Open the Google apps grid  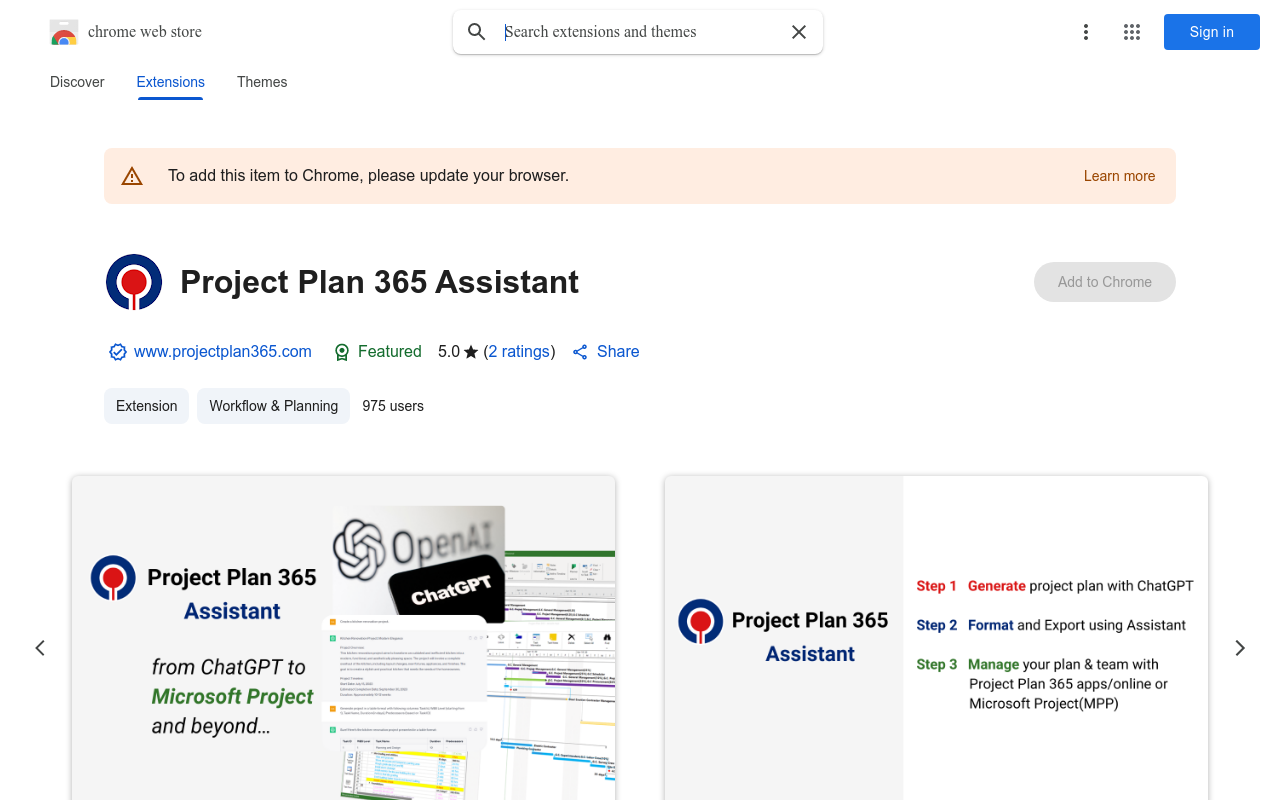click(1132, 32)
